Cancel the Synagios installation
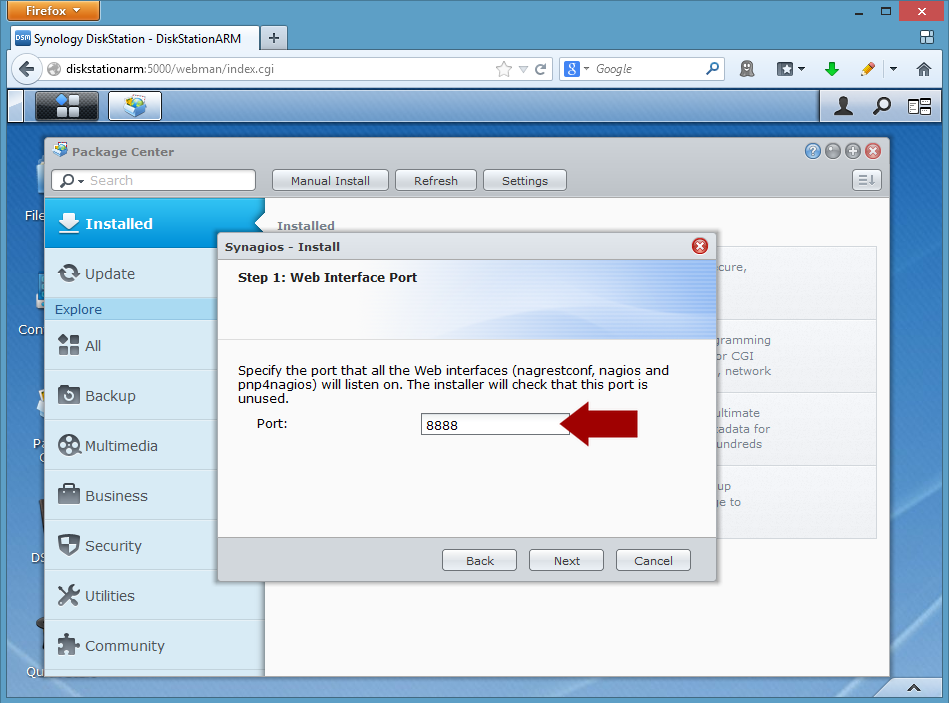Viewport: 949px width, 703px height. [x=653, y=560]
